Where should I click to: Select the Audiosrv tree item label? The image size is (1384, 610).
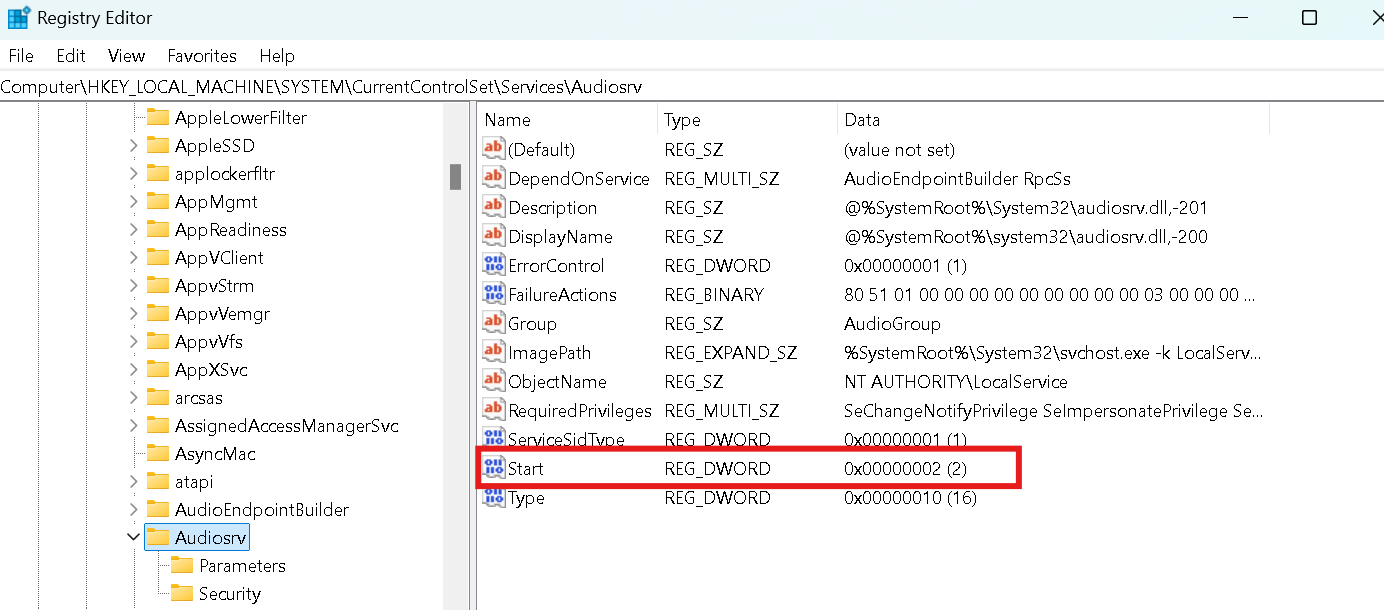[210, 537]
